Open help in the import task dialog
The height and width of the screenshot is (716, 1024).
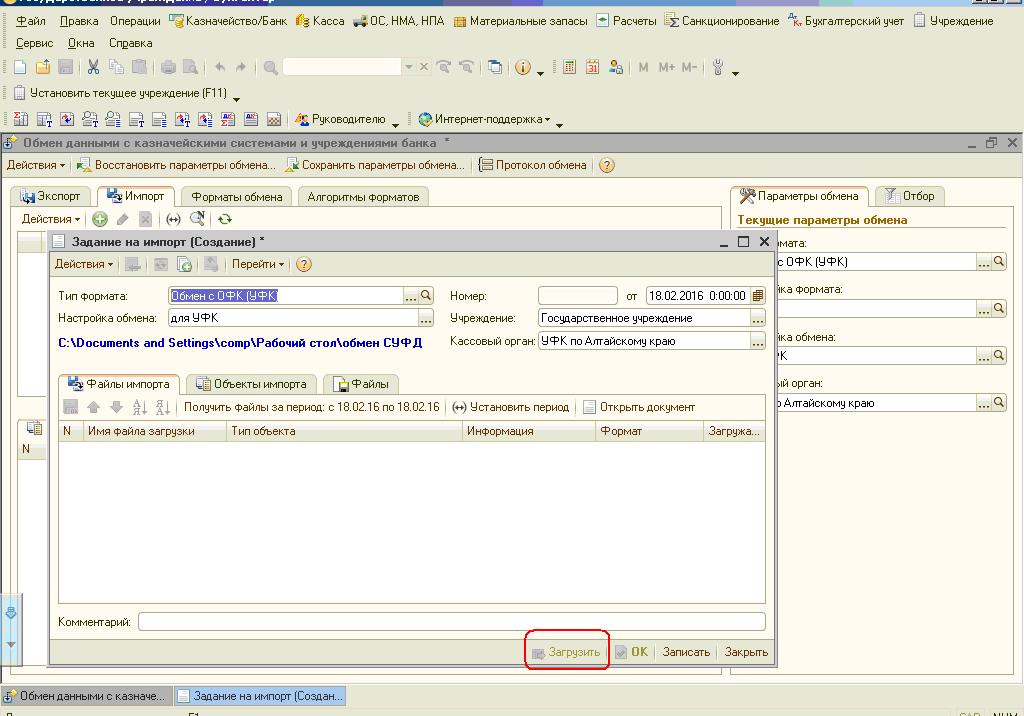[x=304, y=264]
